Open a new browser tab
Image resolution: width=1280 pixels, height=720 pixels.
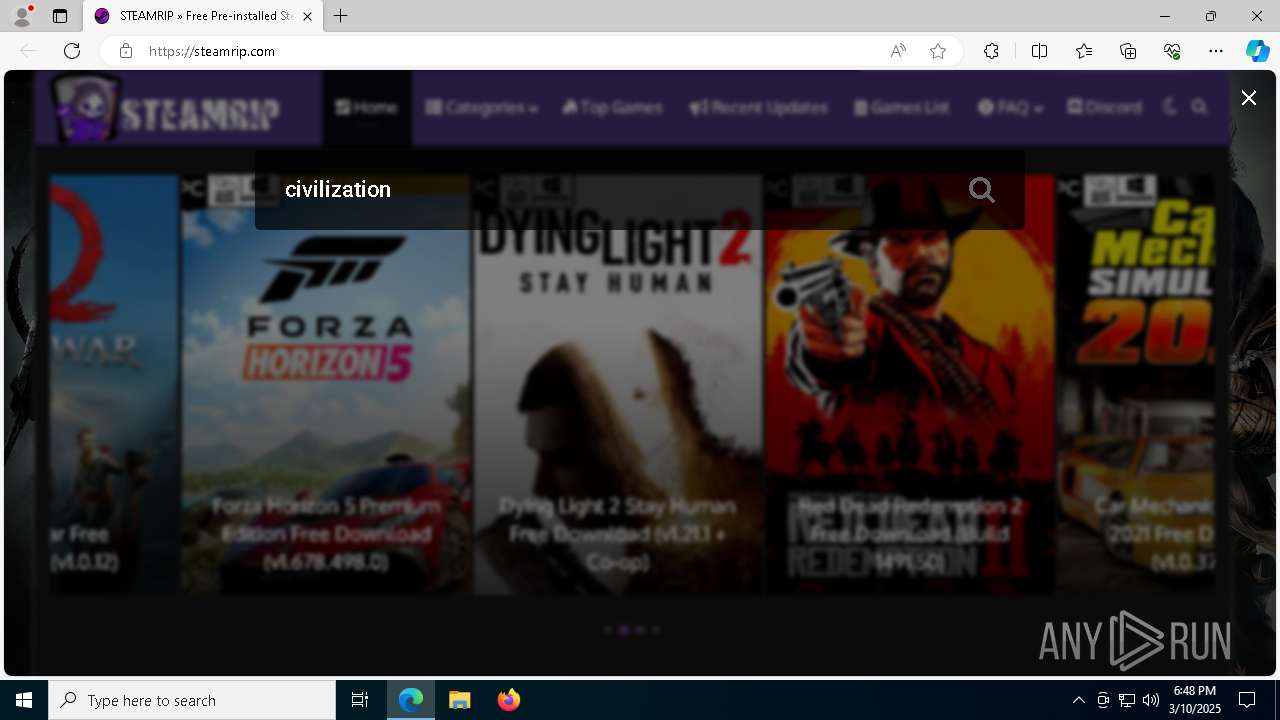(341, 16)
